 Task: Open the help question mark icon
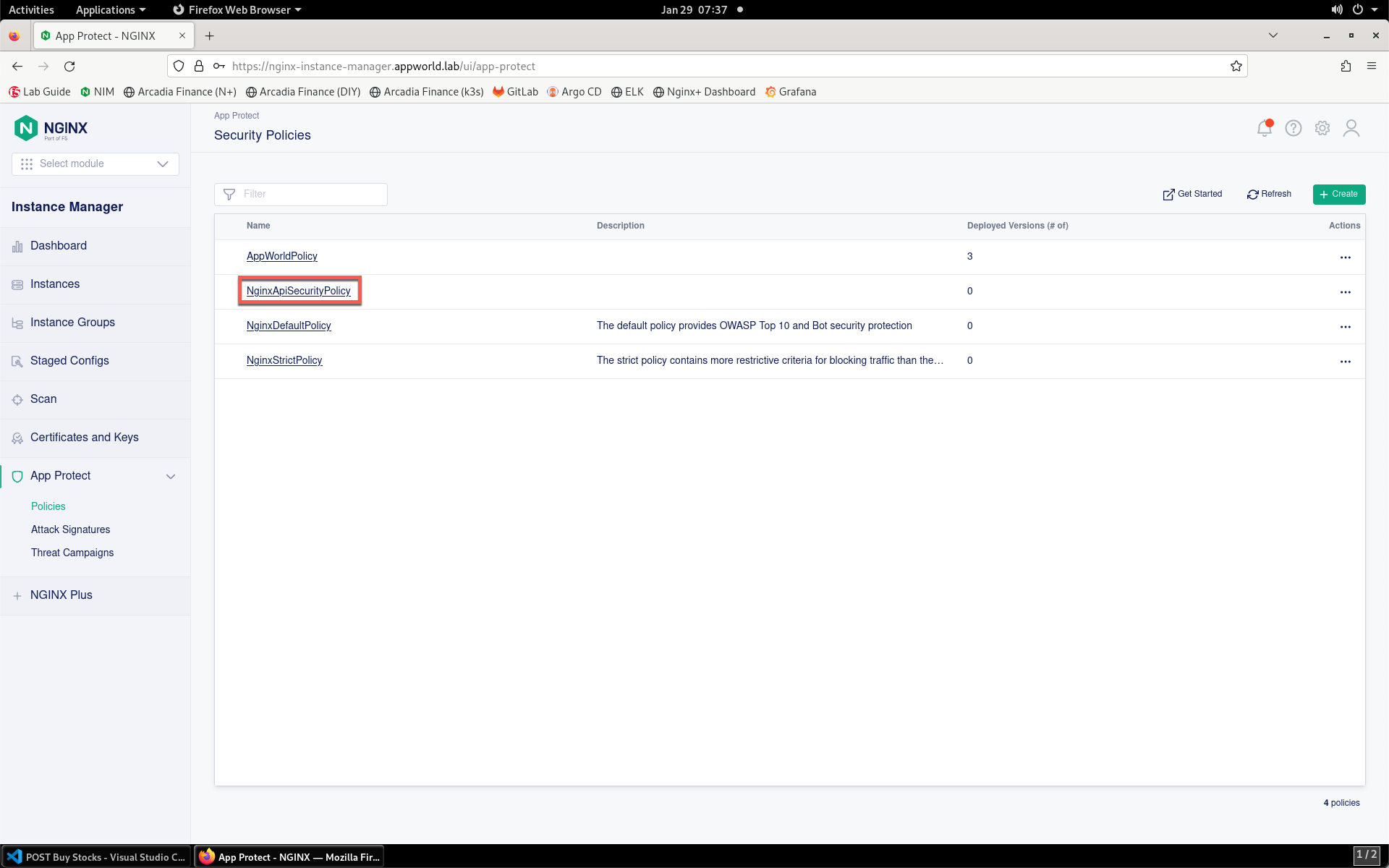pos(1294,128)
